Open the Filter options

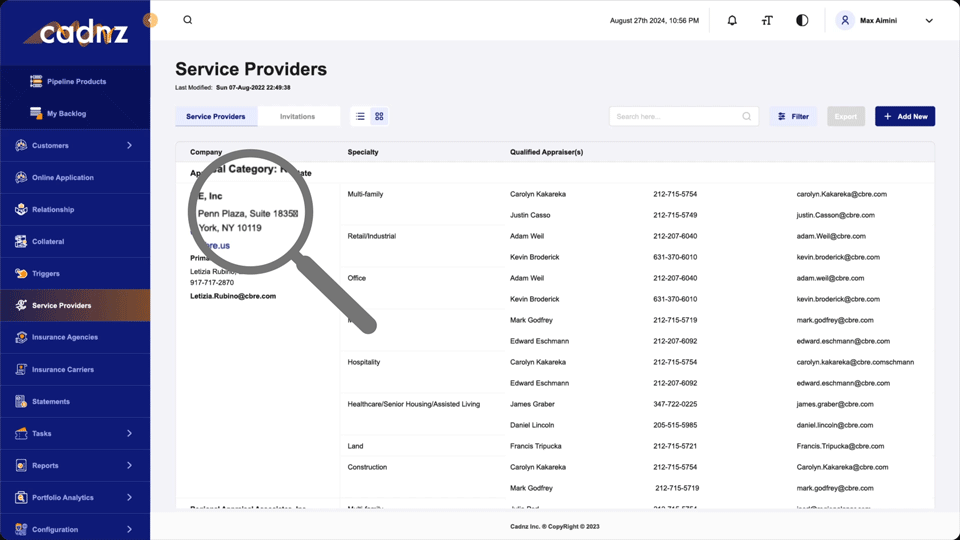click(x=793, y=117)
